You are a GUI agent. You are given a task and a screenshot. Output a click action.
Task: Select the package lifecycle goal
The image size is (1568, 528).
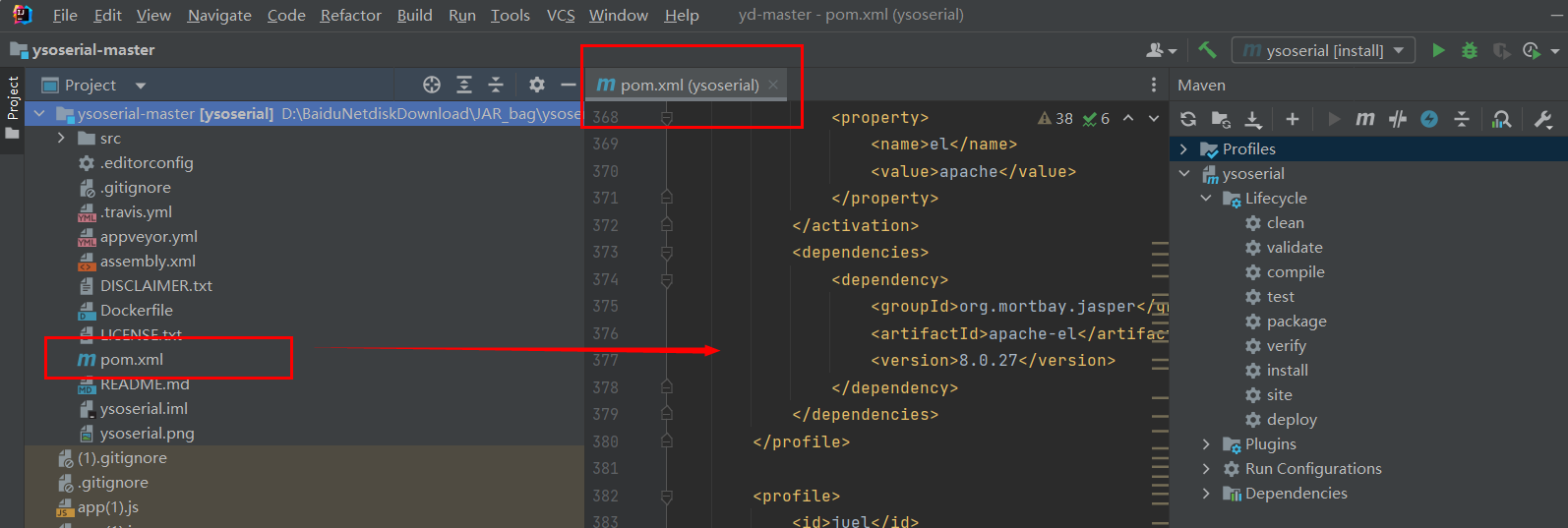[x=1297, y=322]
